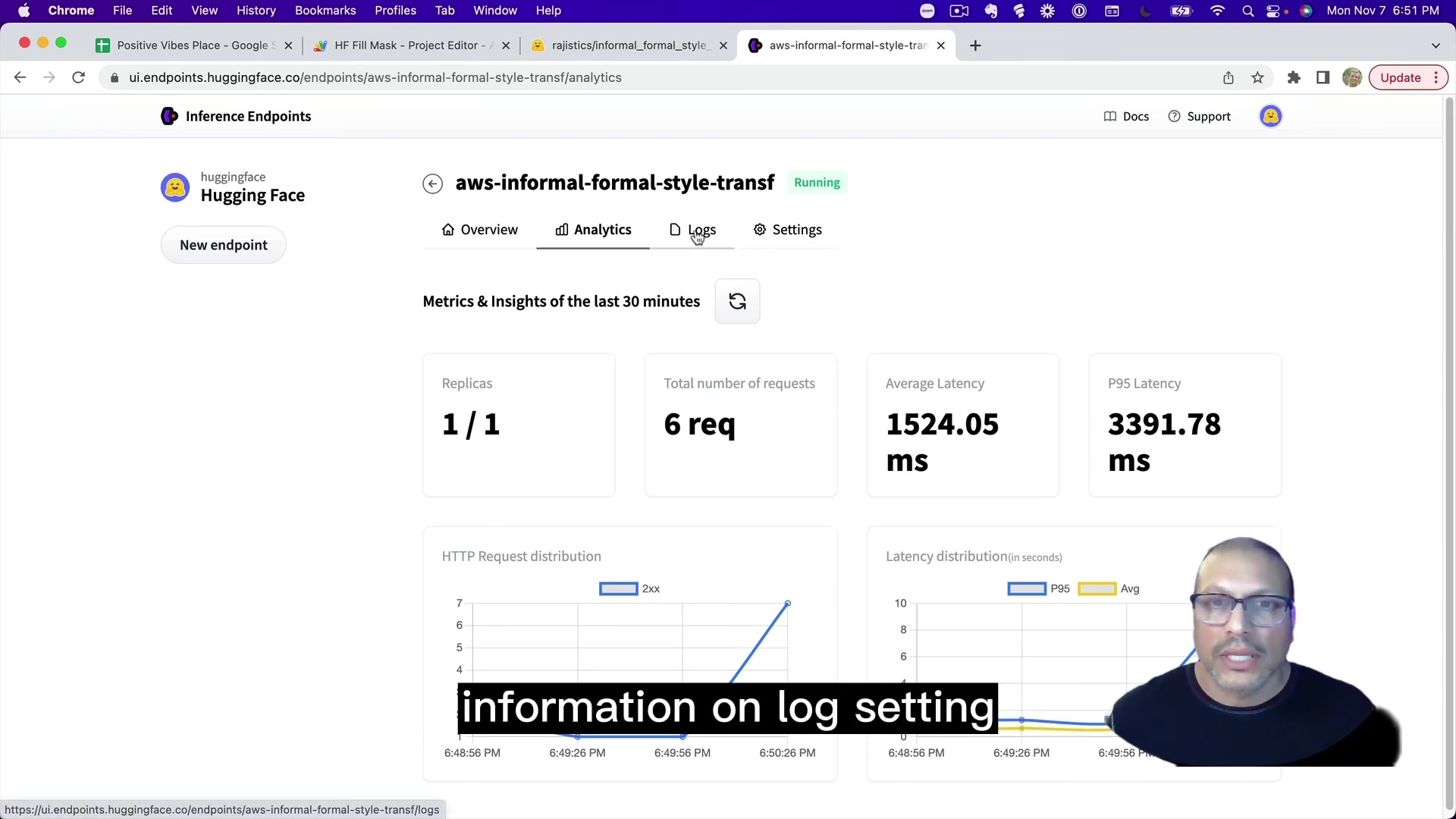Open the Help menu
Viewport: 1456px width, 819px height.
pos(548,11)
